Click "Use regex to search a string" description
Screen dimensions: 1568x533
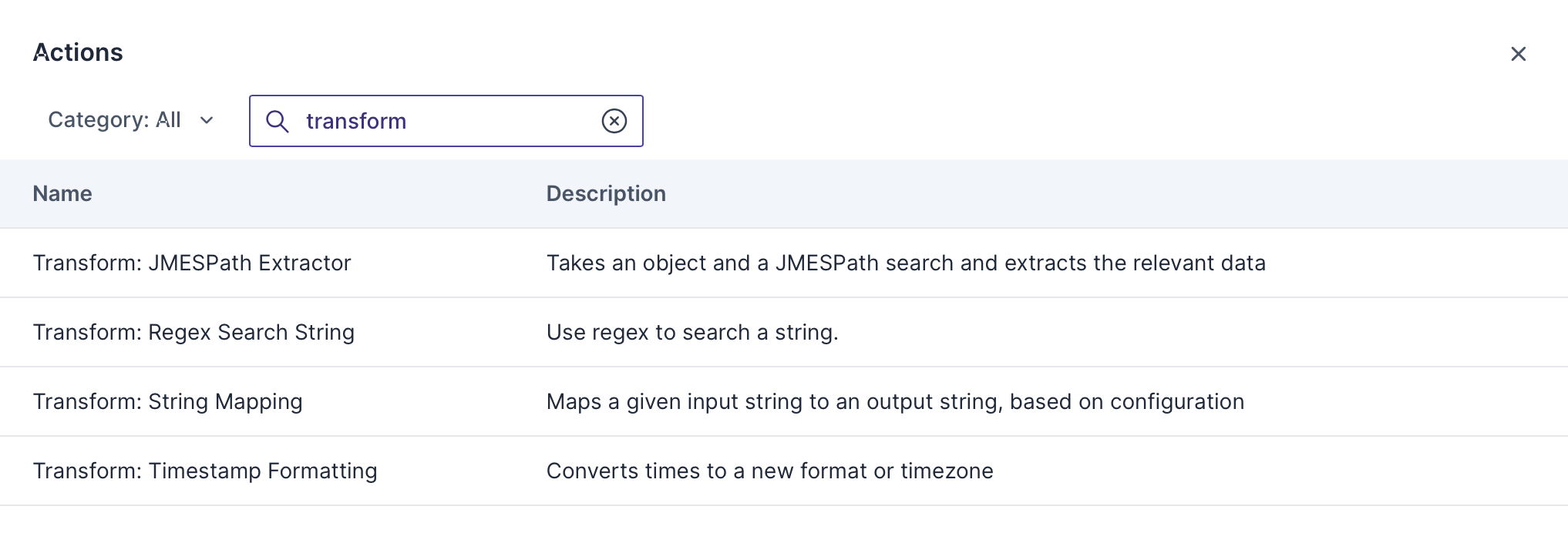click(x=692, y=332)
